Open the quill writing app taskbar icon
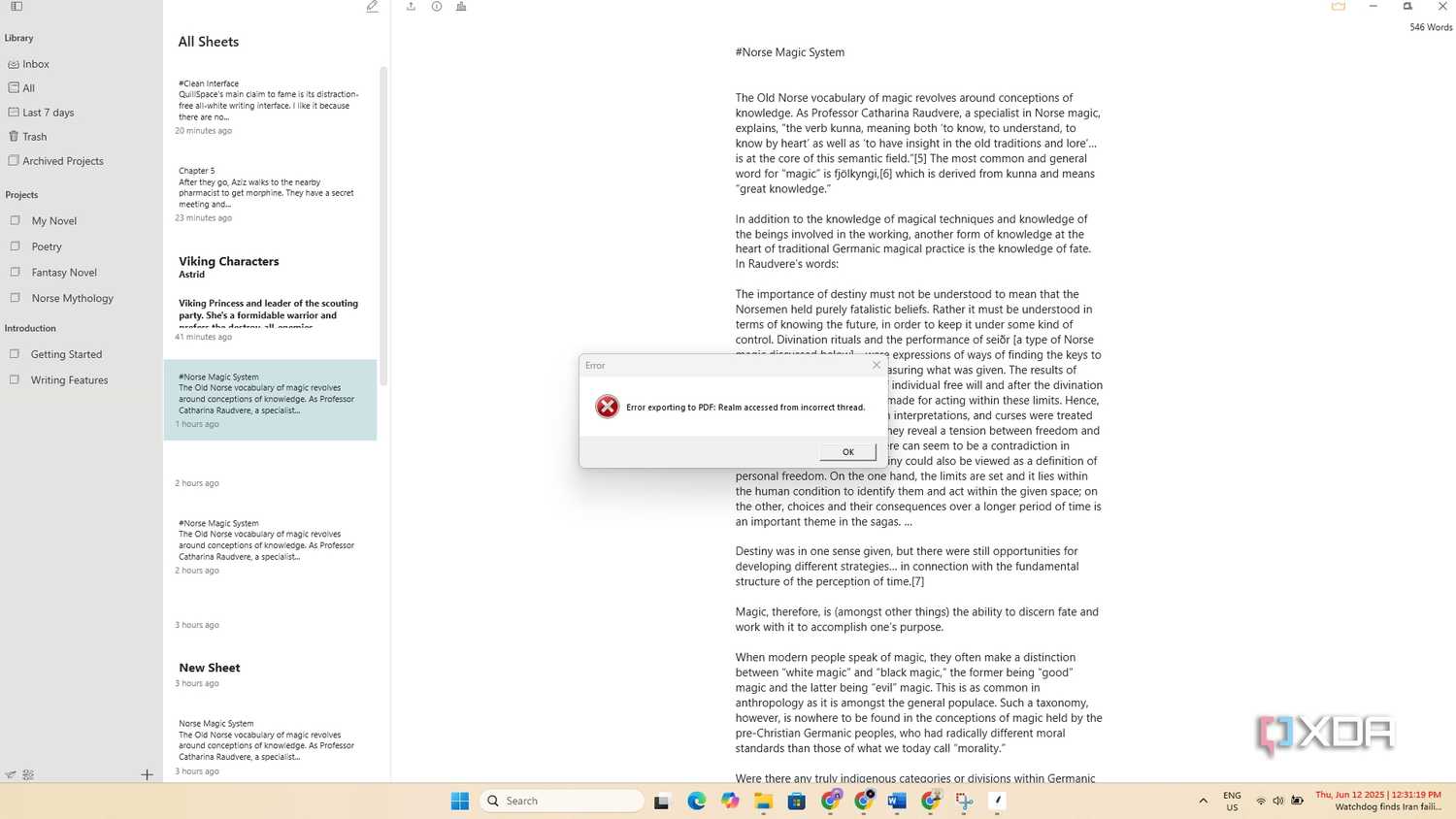The height and width of the screenshot is (819, 1456). pyautogui.click(x=998, y=801)
